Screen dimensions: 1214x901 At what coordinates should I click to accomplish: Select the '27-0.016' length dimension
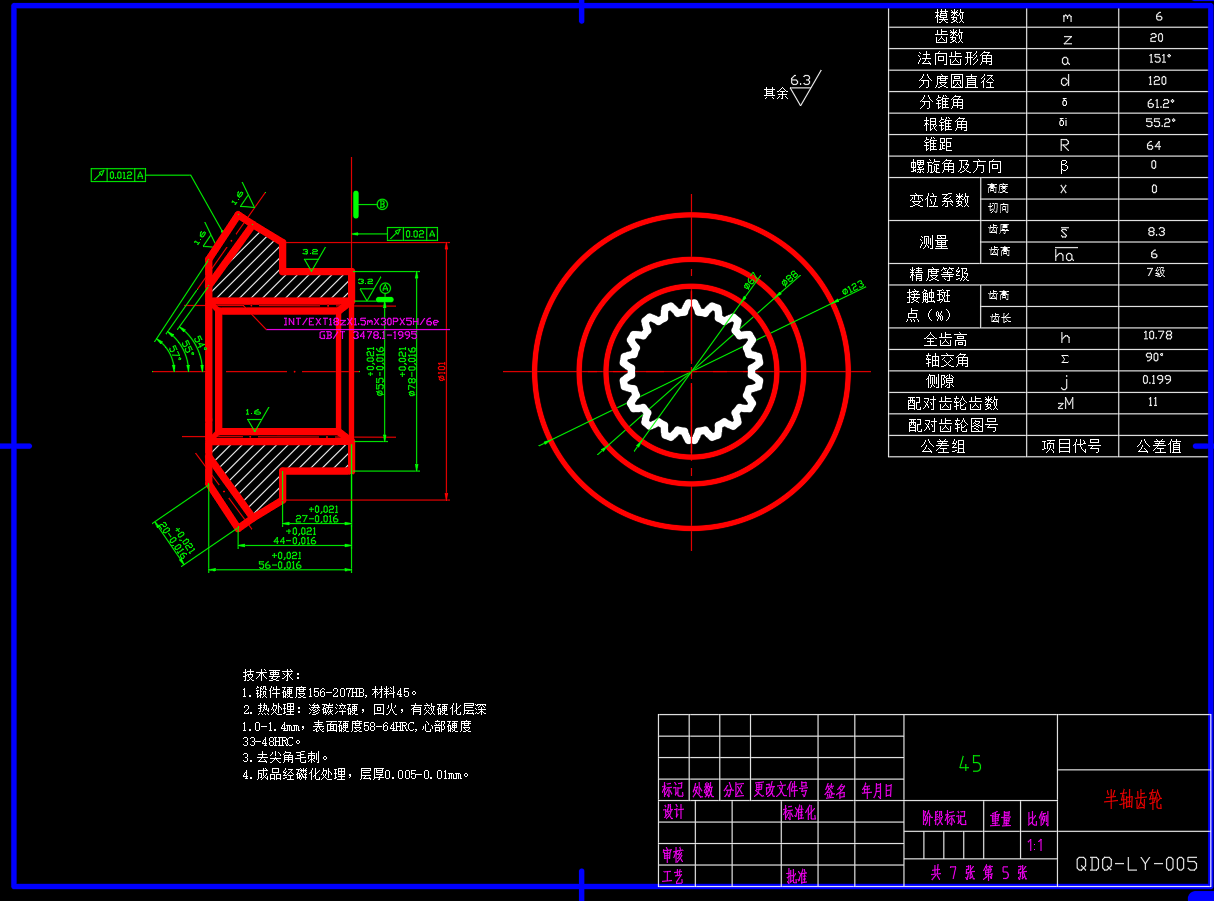[316, 514]
